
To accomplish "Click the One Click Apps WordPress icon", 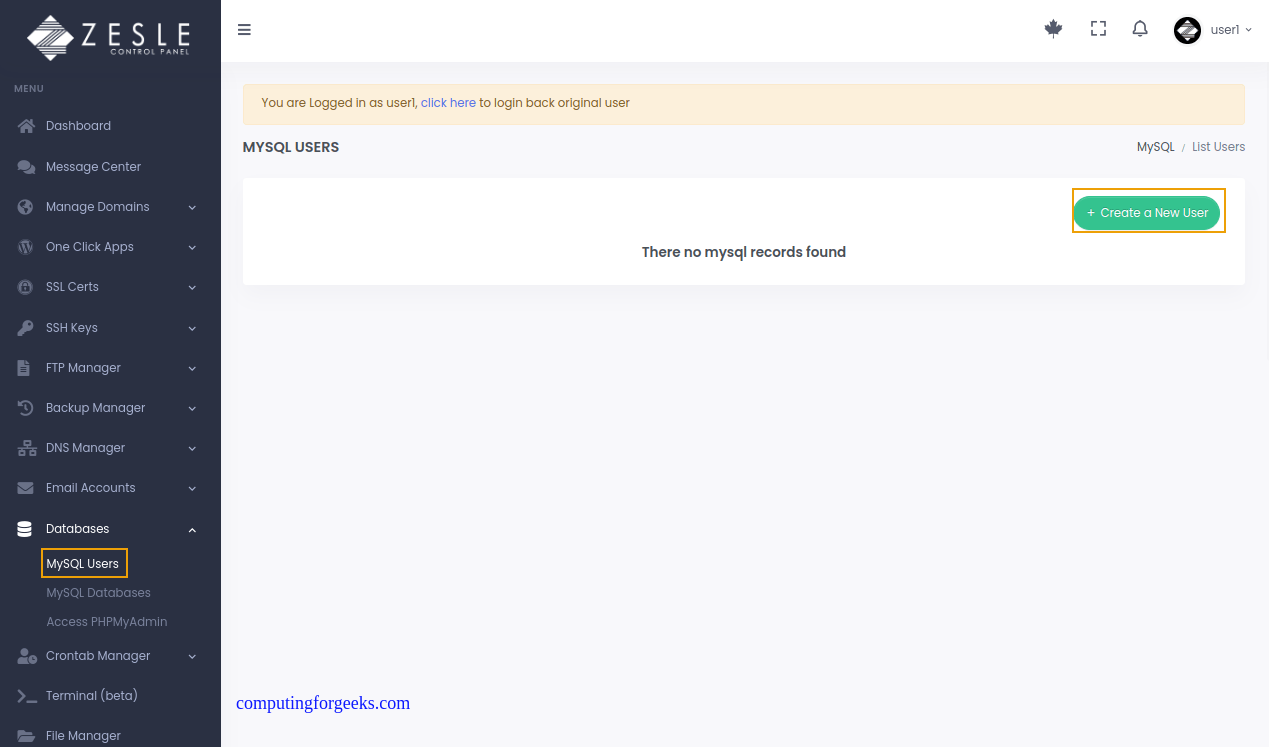I will click(x=26, y=247).
